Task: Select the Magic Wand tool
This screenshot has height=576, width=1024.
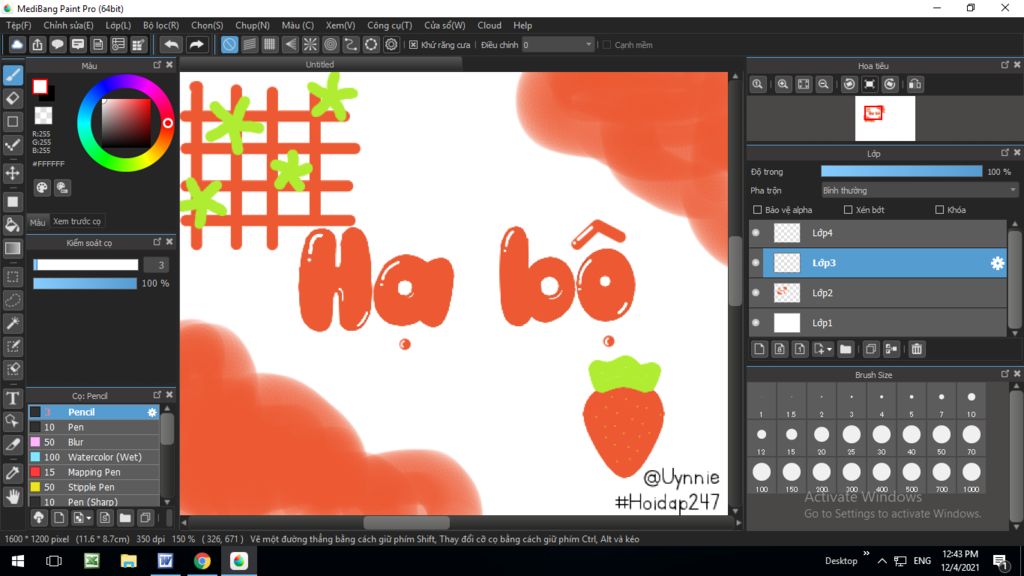Action: [13, 323]
